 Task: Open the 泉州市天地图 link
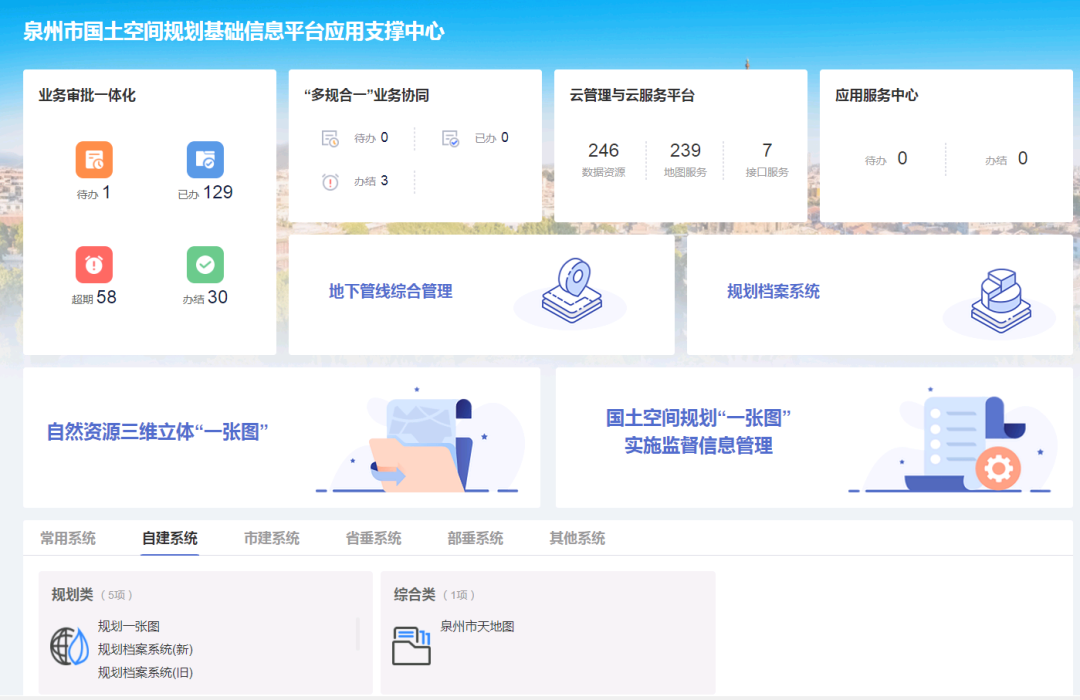click(477, 626)
